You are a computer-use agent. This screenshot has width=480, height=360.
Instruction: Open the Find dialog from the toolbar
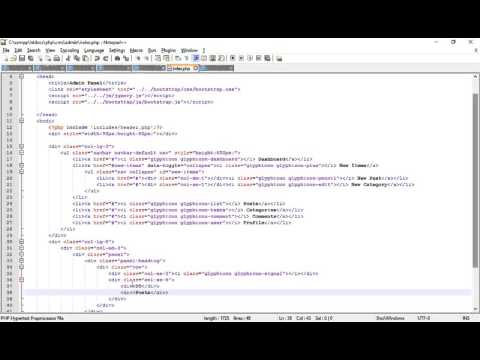pos(117,58)
